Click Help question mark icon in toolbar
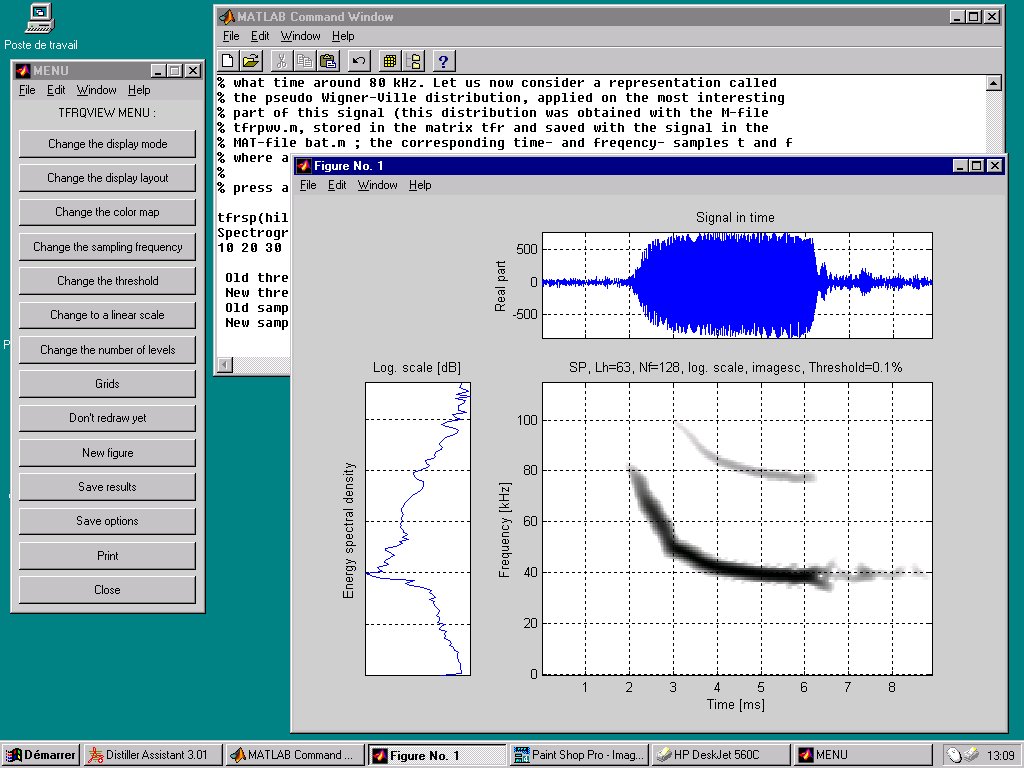The width and height of the screenshot is (1024, 768). coord(443,61)
